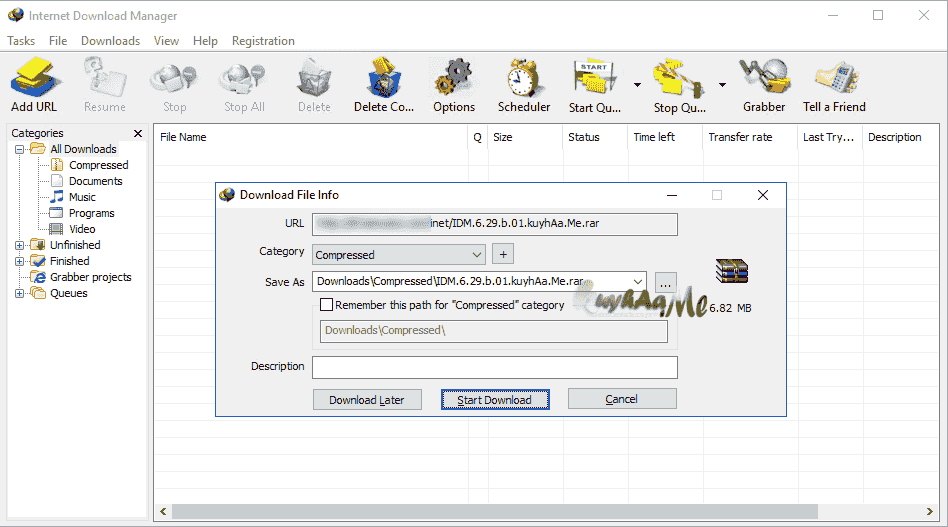The width and height of the screenshot is (948, 527).
Task: Open Options from the toolbar
Action: point(454,85)
